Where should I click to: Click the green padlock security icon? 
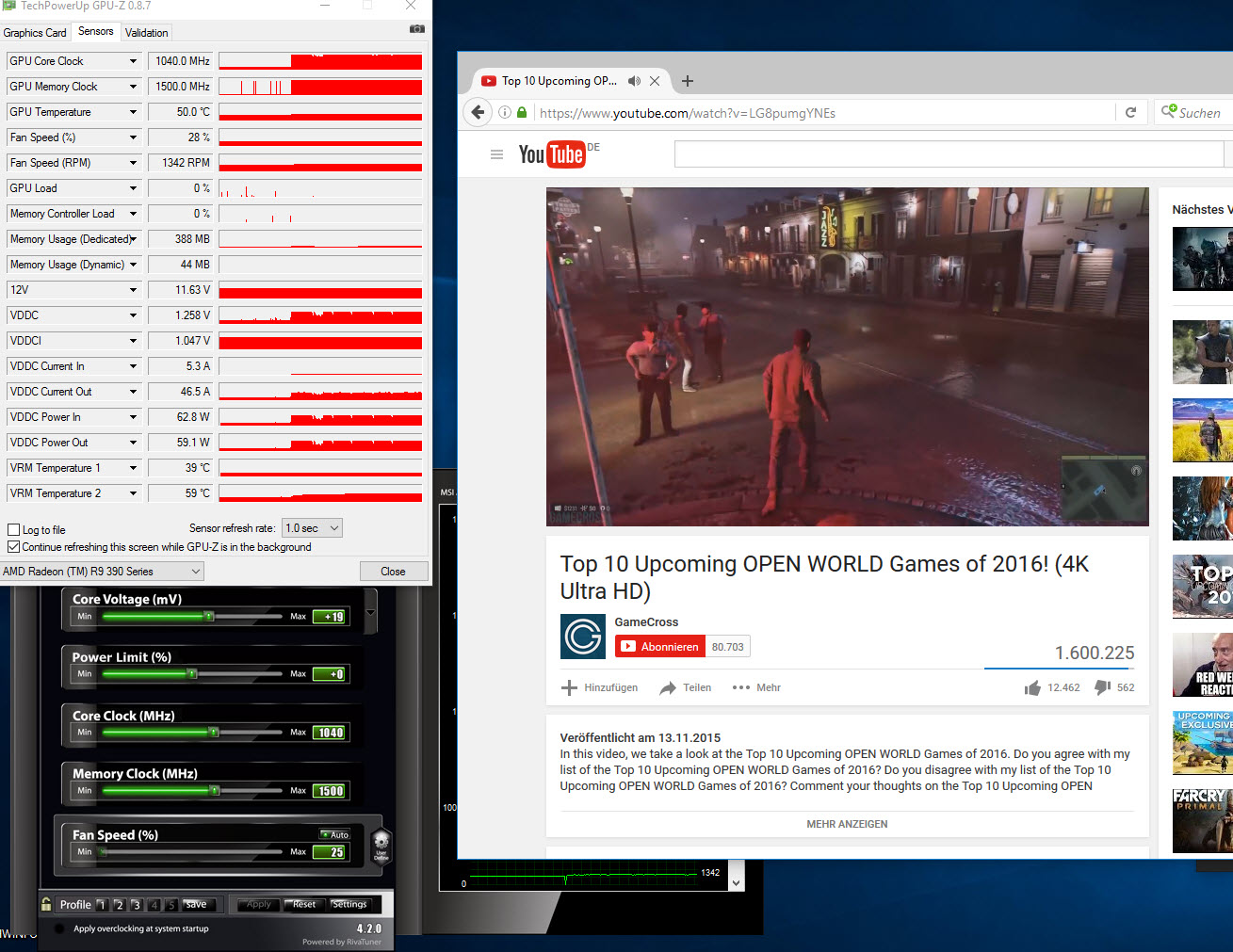[x=522, y=113]
